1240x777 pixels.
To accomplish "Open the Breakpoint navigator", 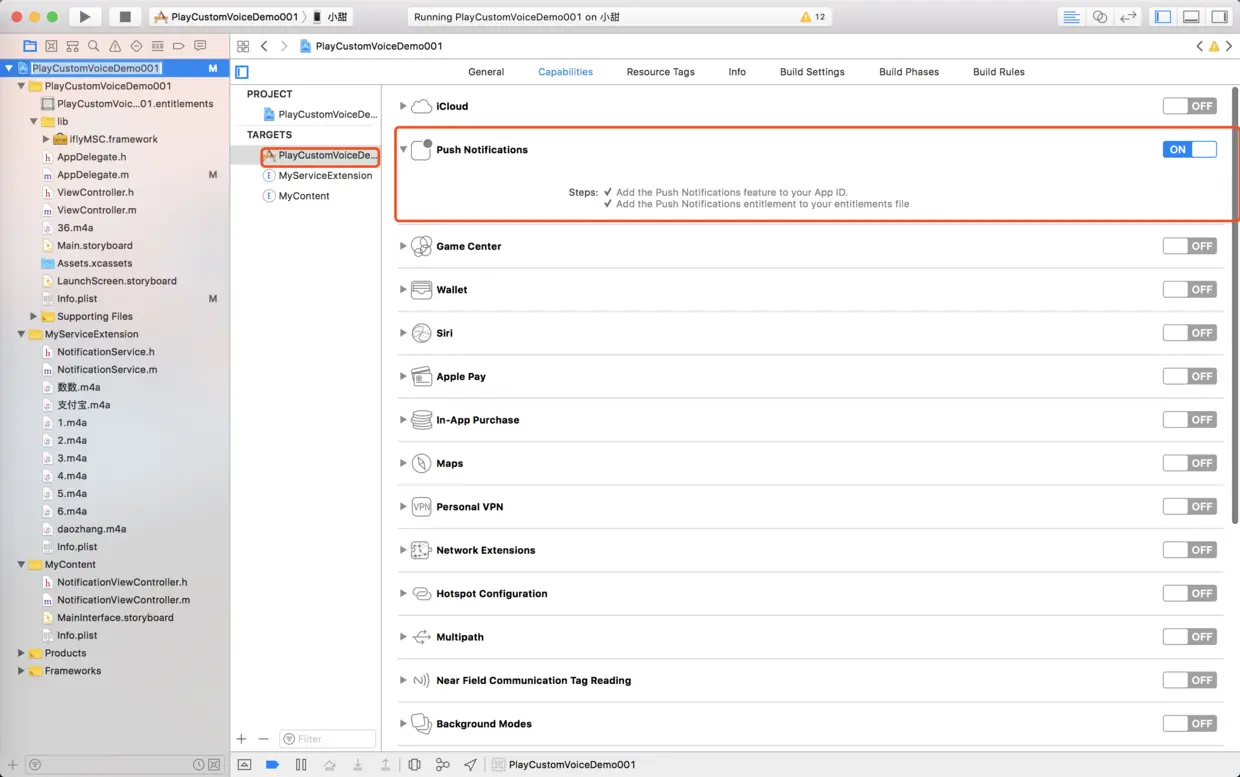I will pos(179,46).
